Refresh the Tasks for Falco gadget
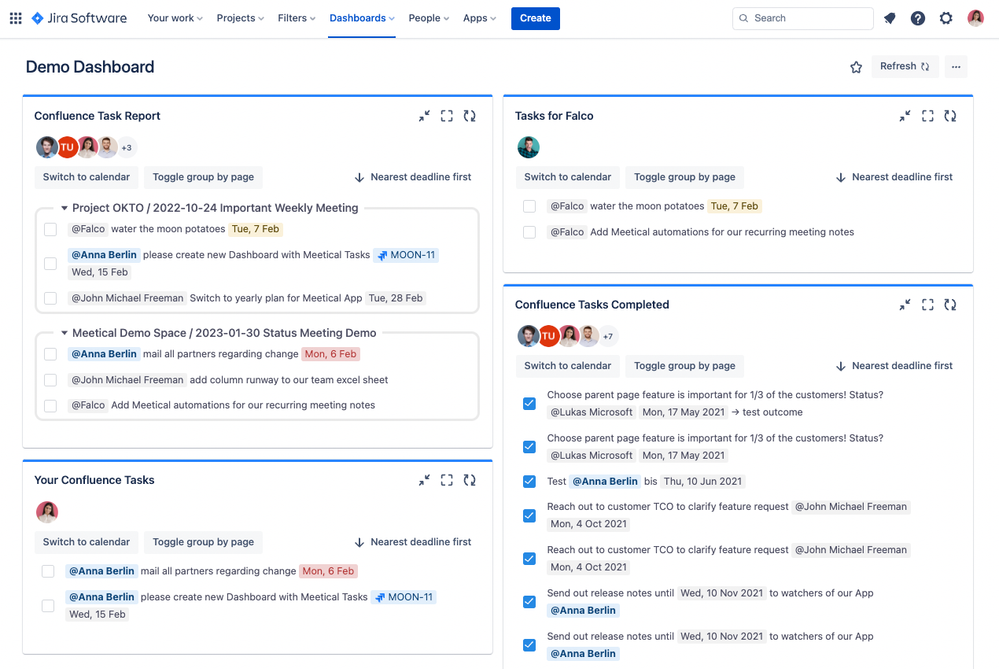This screenshot has width=999, height=669. pos(950,116)
